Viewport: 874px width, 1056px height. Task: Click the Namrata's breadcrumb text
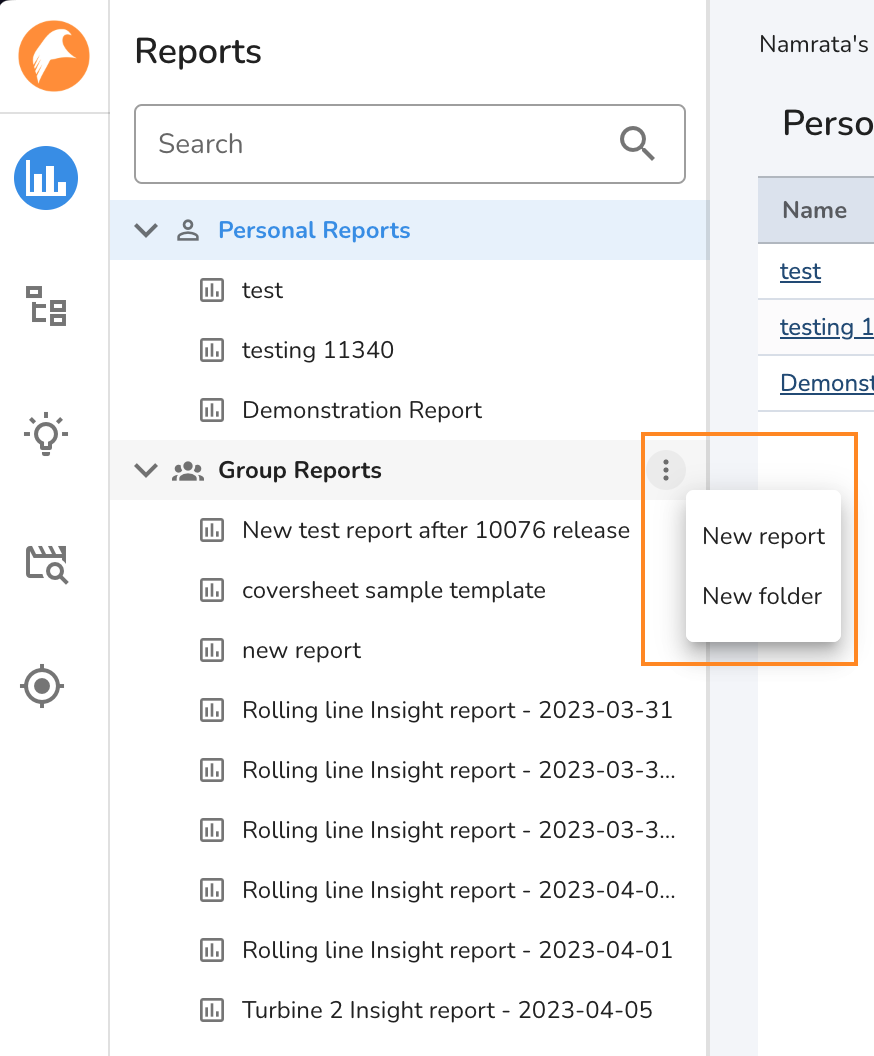coord(813,44)
